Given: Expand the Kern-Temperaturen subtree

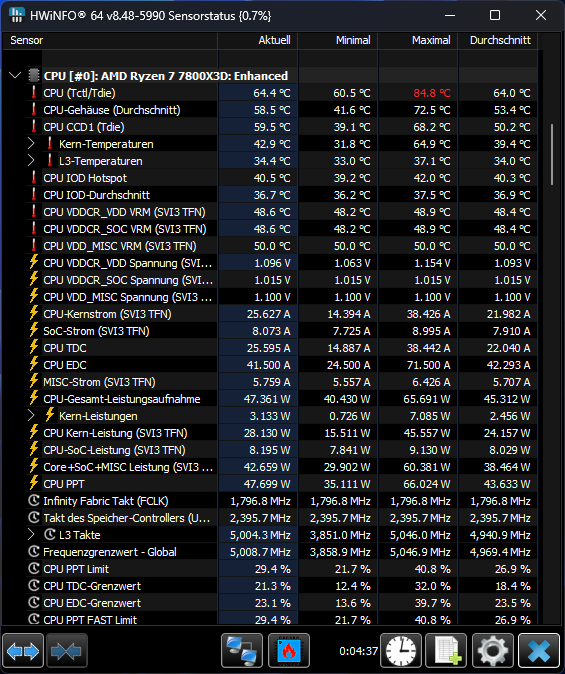Looking at the screenshot, I should point(31,144).
